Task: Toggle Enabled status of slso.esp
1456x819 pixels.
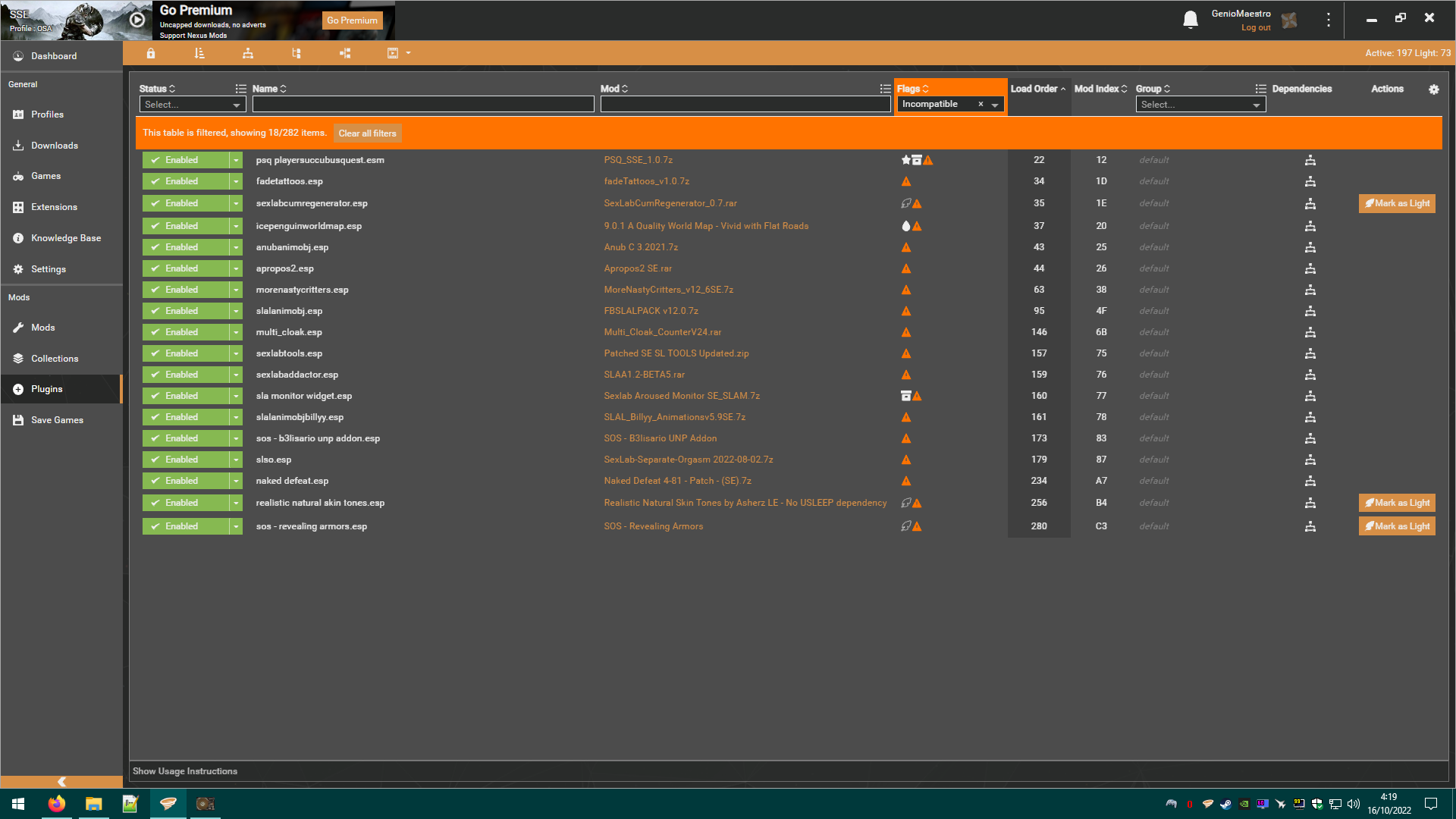Action: 186,460
